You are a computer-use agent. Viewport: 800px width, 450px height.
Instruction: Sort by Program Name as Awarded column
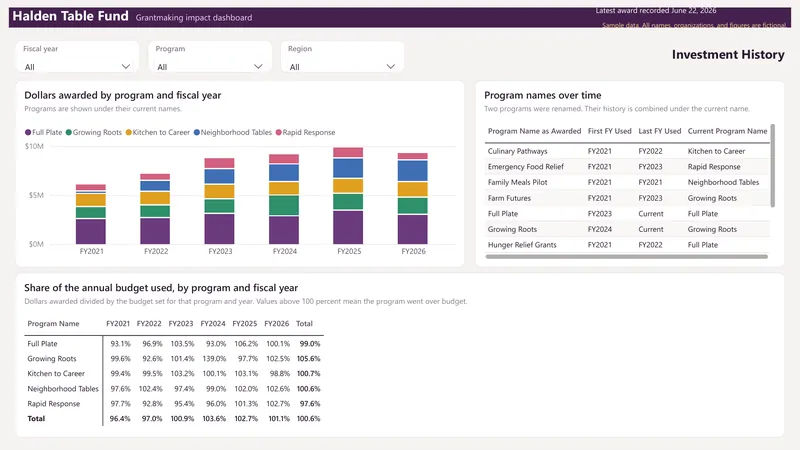pos(534,131)
